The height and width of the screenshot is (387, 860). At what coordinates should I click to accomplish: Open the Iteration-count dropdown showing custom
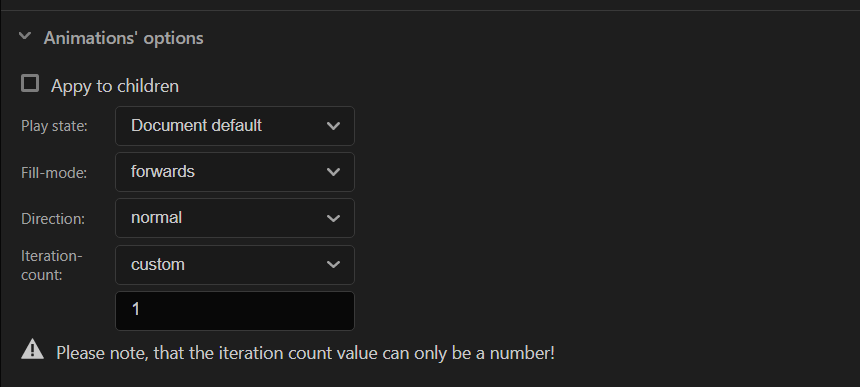235,265
